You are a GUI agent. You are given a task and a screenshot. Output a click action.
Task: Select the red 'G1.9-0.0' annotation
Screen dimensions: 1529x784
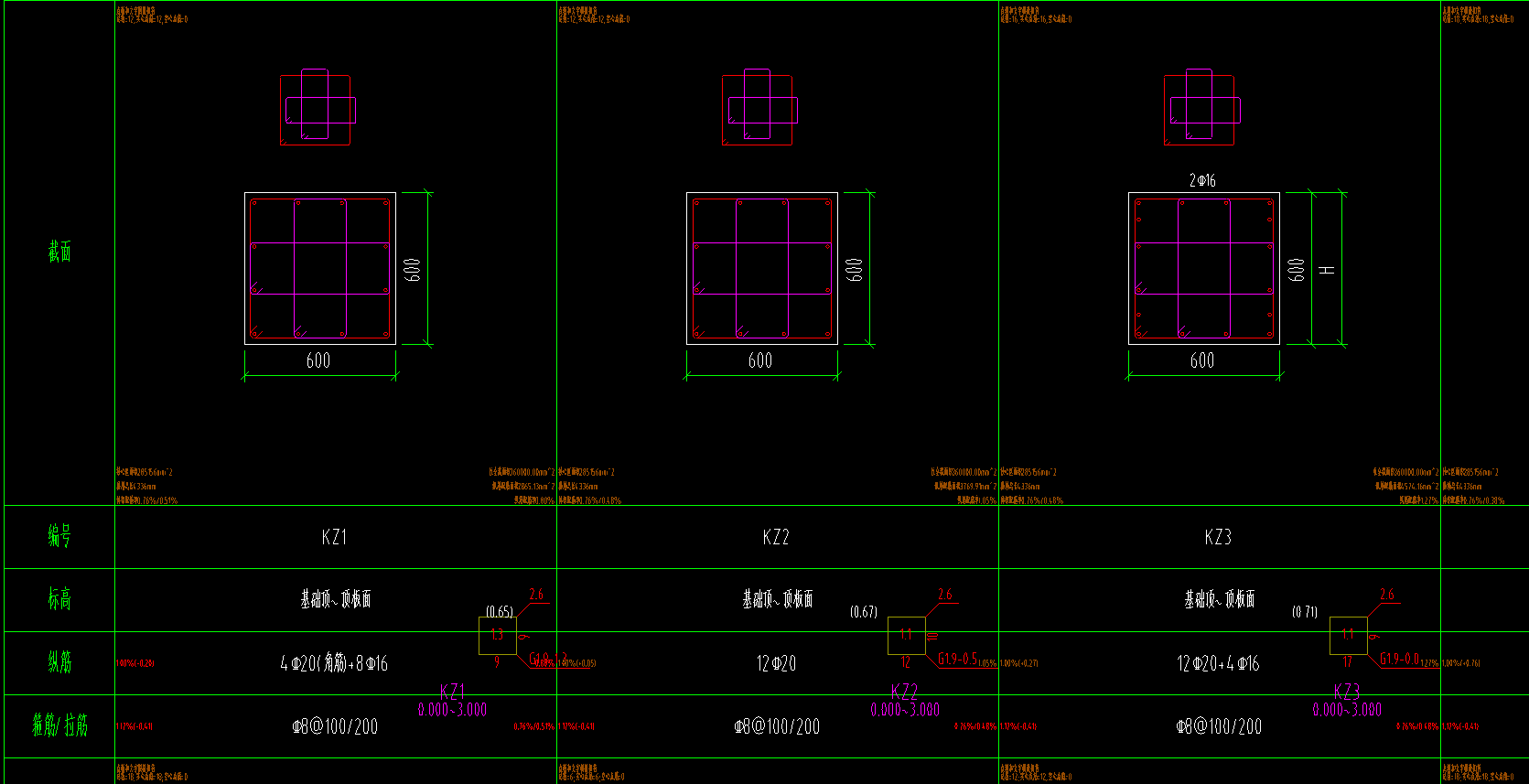[x=1400, y=659]
